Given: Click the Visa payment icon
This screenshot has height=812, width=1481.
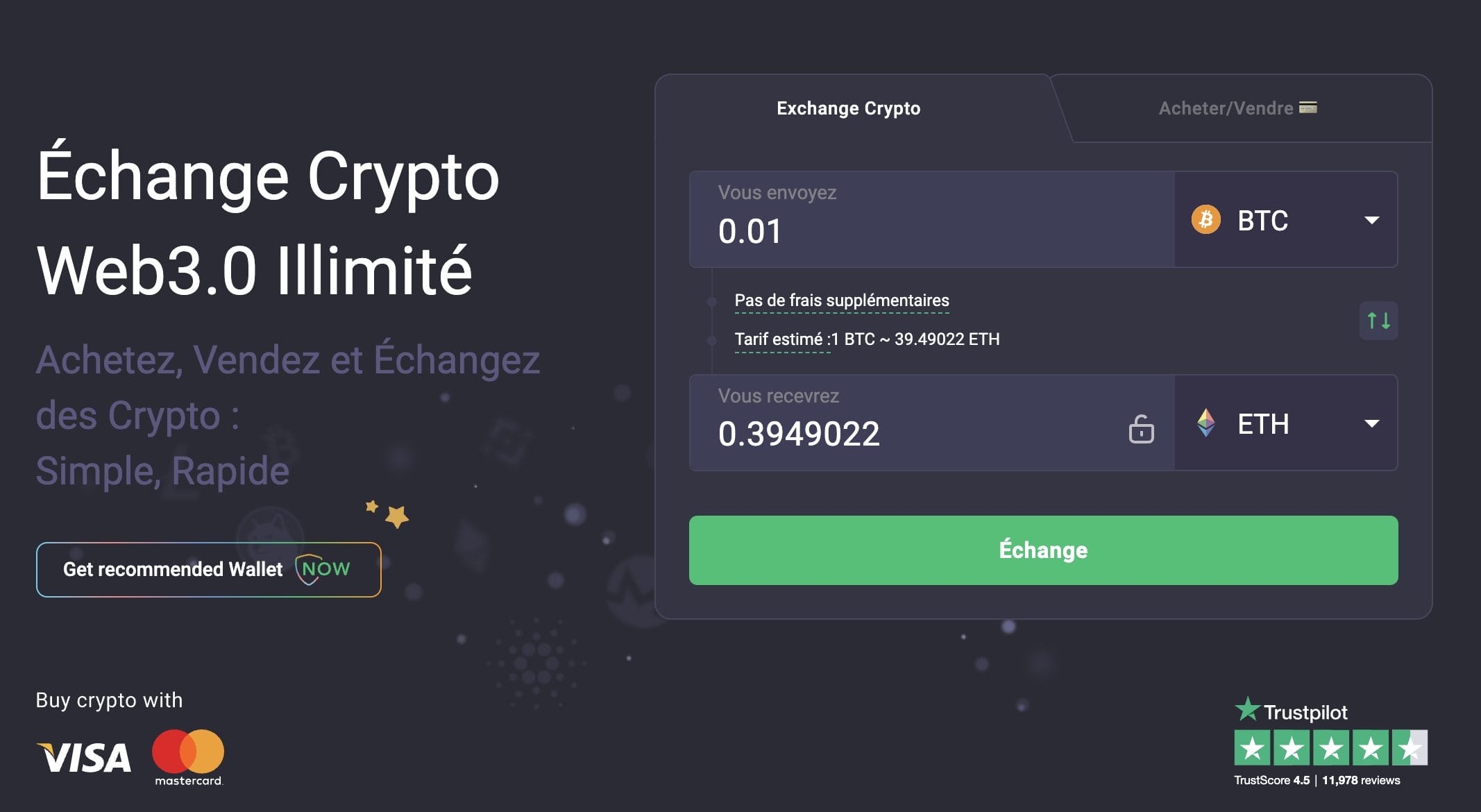Looking at the screenshot, I should 83,756.
